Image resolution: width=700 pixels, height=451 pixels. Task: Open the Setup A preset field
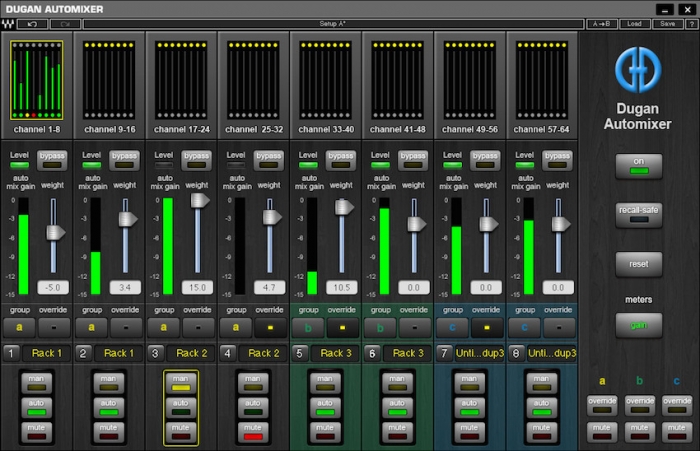333,24
